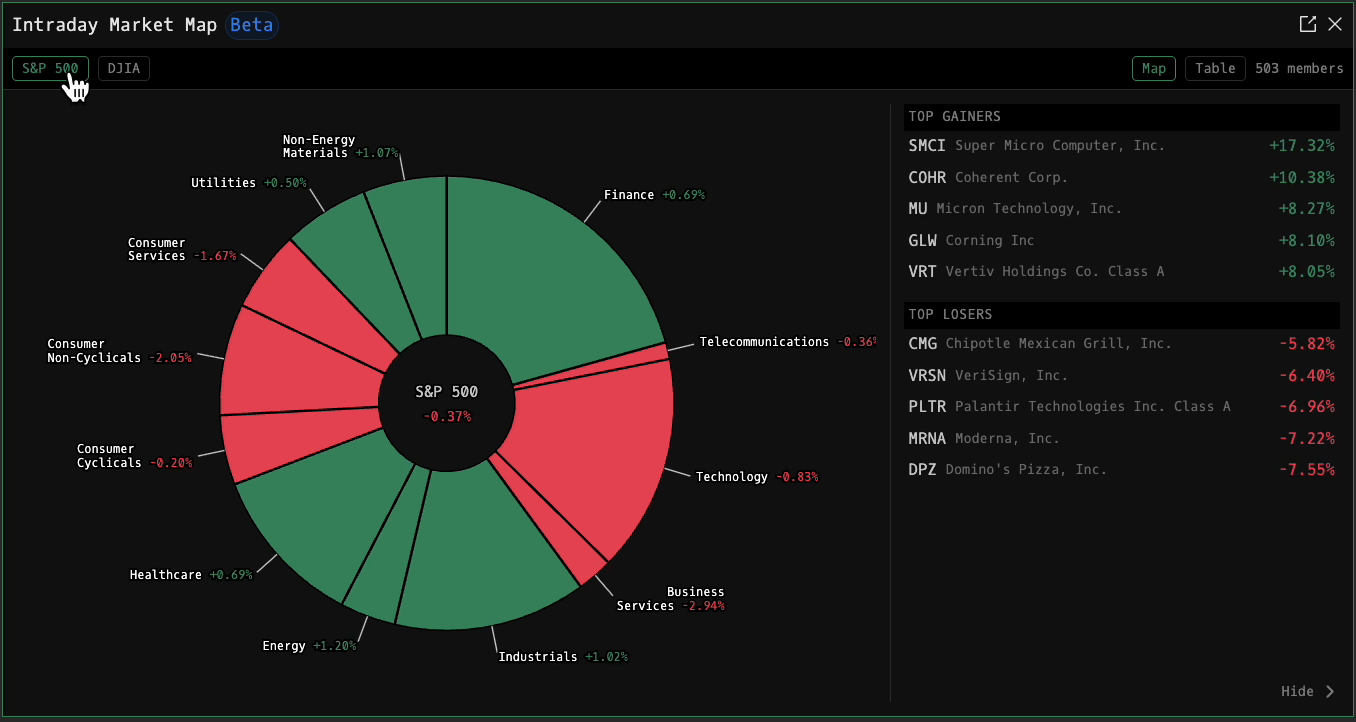The image size is (1356, 722).
Task: Open PLTR Palantir Technologies row
Action: pyautogui.click(x=1122, y=406)
